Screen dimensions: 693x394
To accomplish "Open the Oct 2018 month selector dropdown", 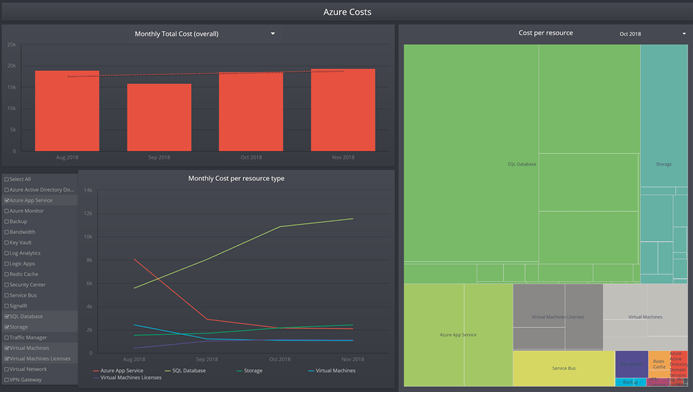I will click(684, 34).
